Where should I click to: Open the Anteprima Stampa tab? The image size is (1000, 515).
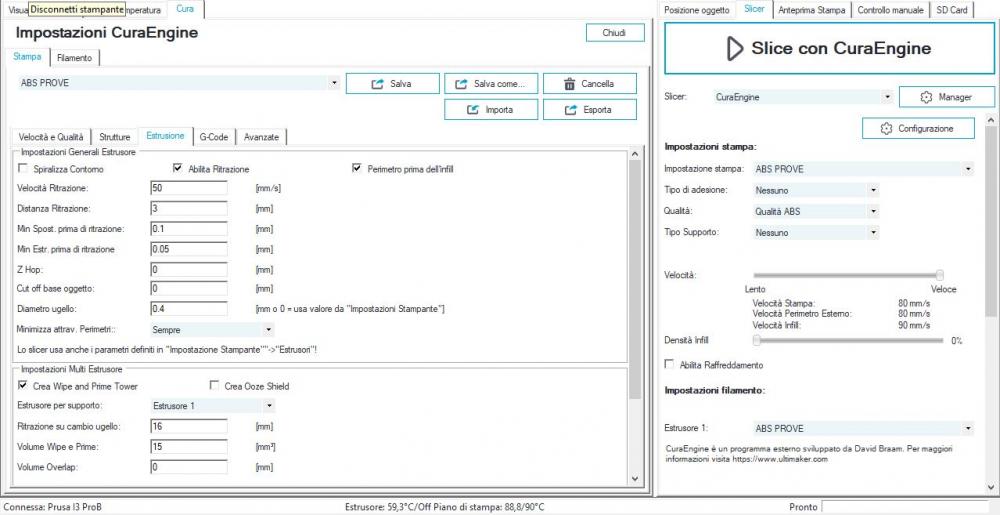[x=812, y=9]
